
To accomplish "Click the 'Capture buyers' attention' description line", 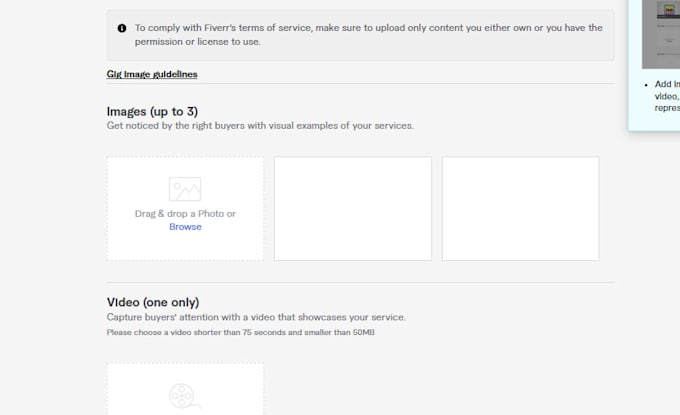I will (x=256, y=317).
